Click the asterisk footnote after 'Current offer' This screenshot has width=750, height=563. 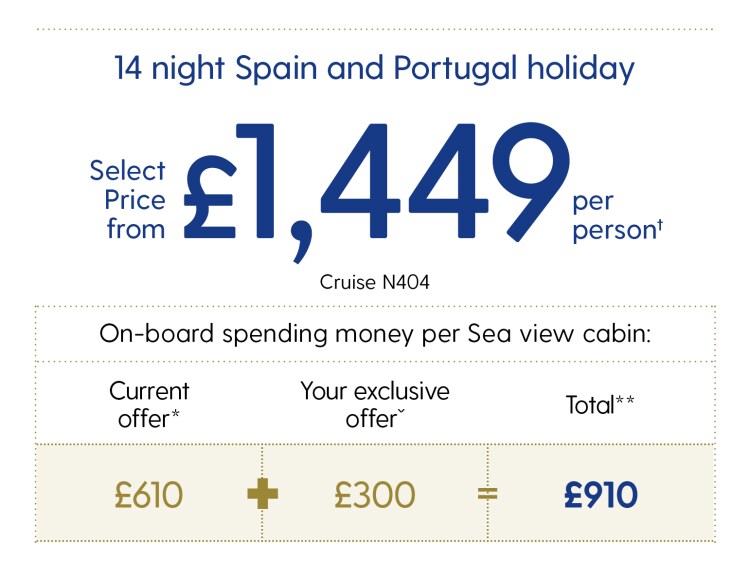click(175, 413)
